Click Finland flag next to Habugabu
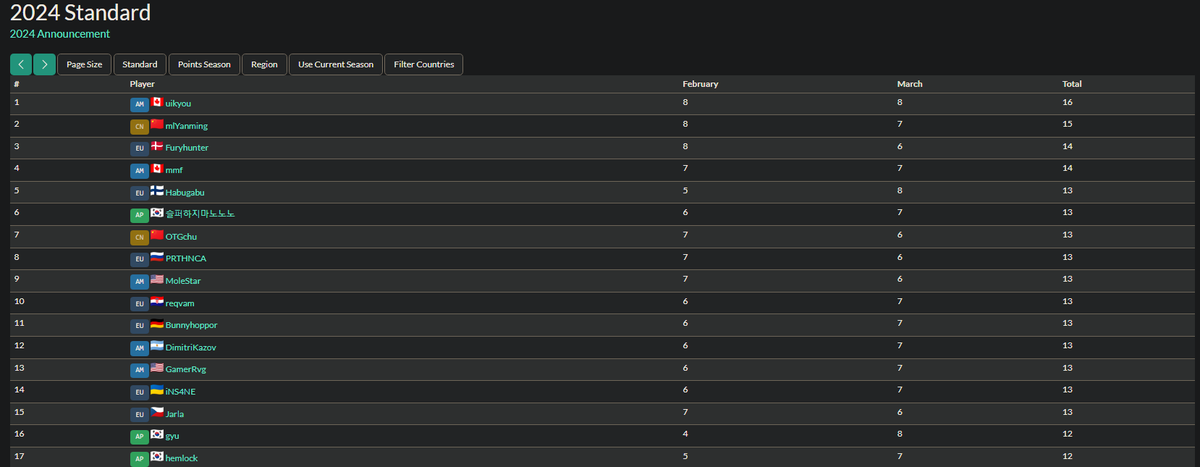The height and width of the screenshot is (467, 1200). 157,191
